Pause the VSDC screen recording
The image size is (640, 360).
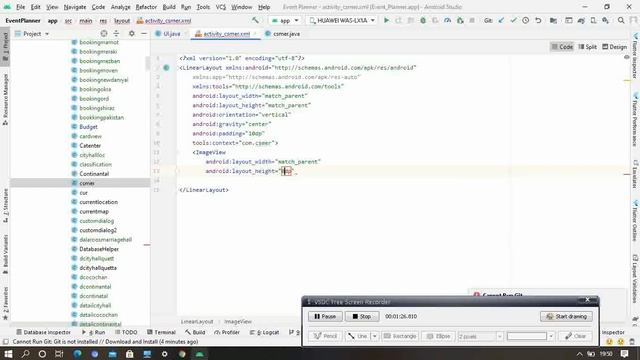(325, 316)
